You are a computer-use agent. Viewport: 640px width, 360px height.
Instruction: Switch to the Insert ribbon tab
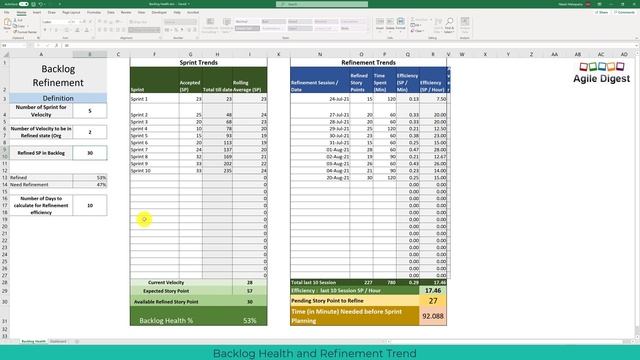37,13
